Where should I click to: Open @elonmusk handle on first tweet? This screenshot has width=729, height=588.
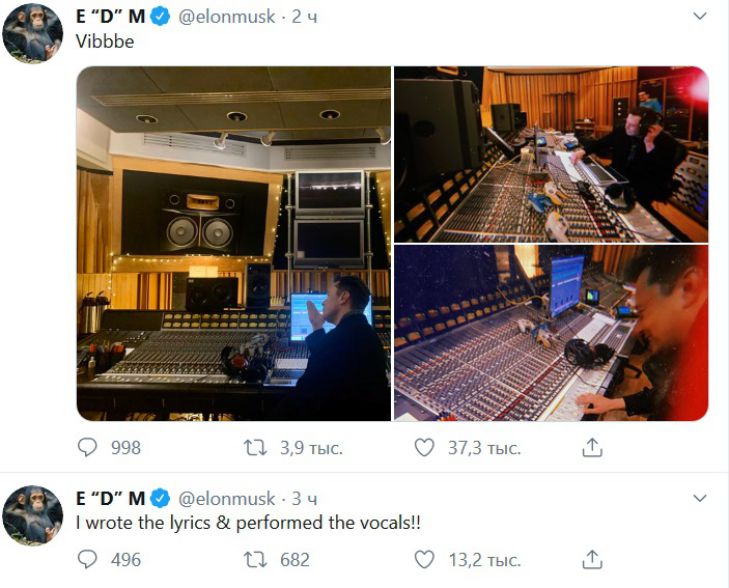(x=227, y=19)
